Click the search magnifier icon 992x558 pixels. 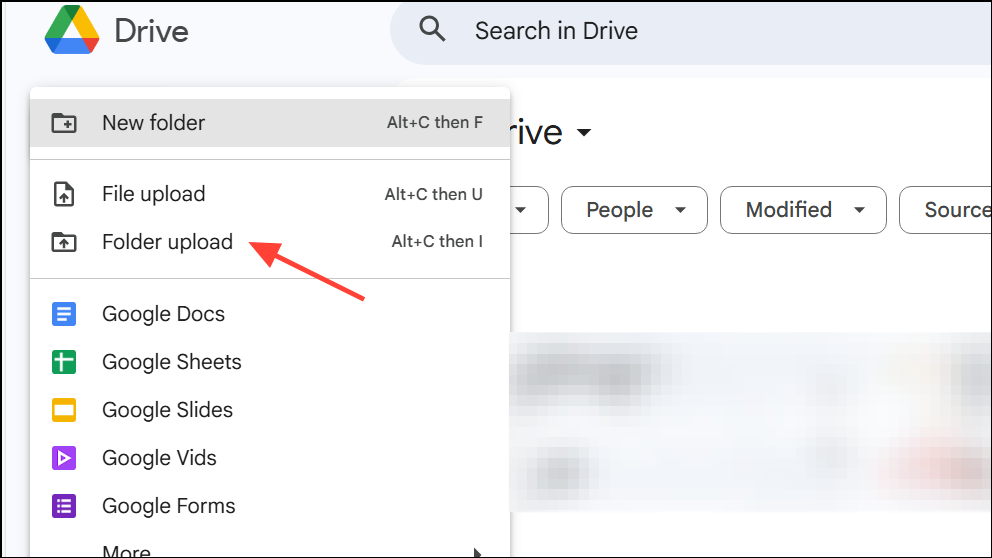(432, 29)
